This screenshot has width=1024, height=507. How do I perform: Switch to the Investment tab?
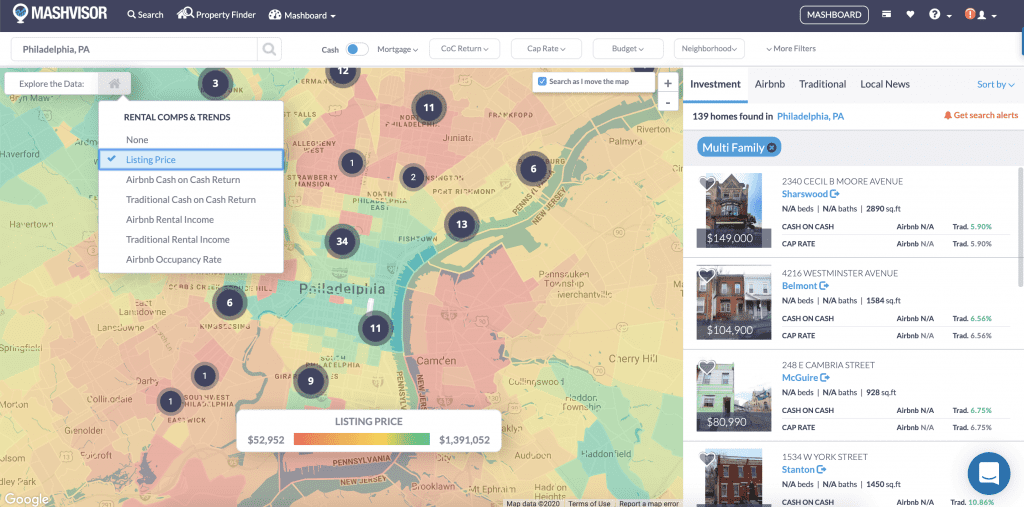[715, 84]
